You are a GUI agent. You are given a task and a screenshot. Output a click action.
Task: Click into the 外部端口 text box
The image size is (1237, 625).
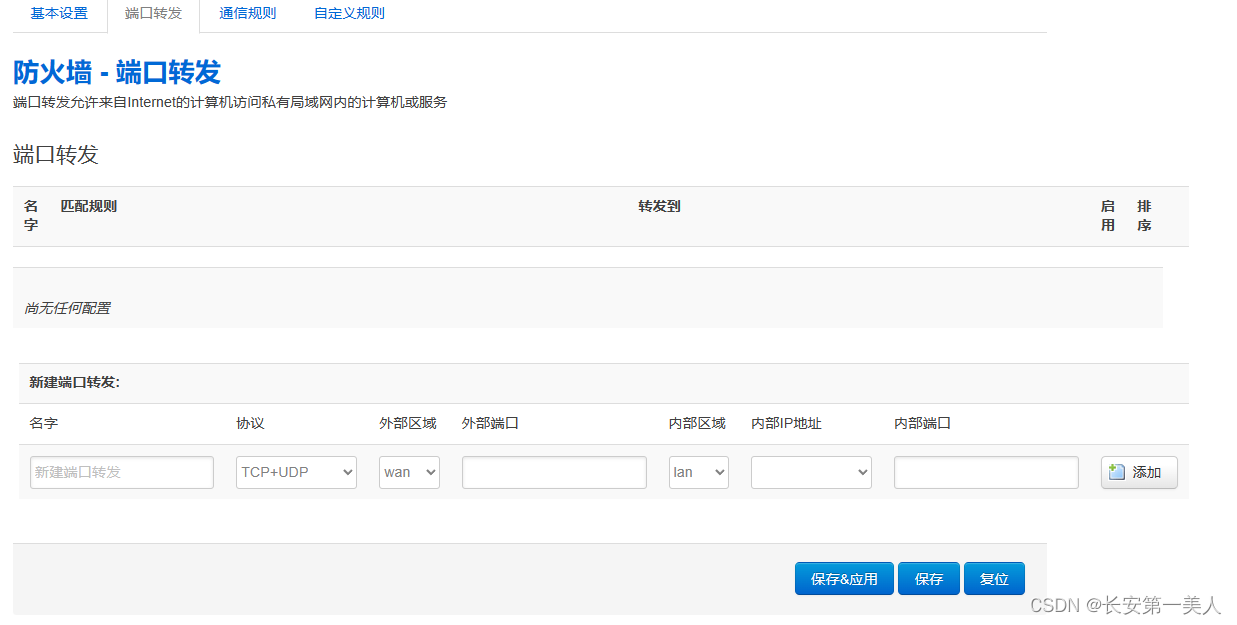click(x=554, y=472)
